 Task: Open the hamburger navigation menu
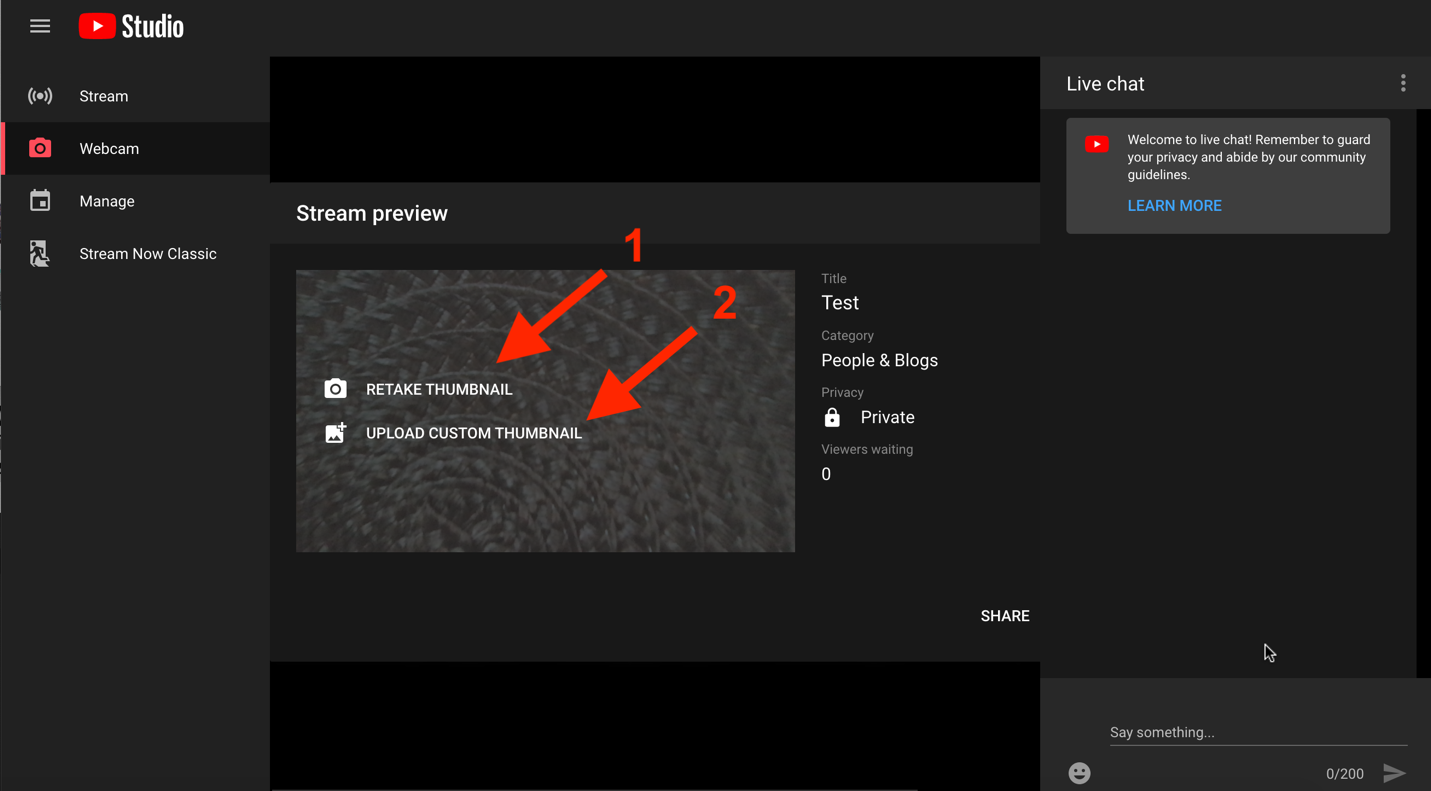tap(40, 27)
